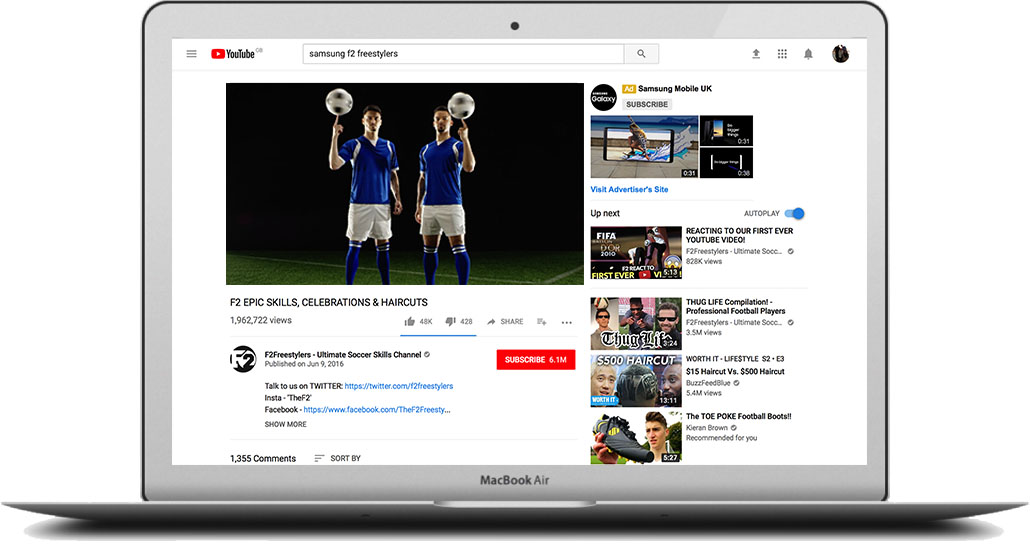Open F2Freestylers channel name link
This screenshot has height=545, width=1030.
[343, 355]
